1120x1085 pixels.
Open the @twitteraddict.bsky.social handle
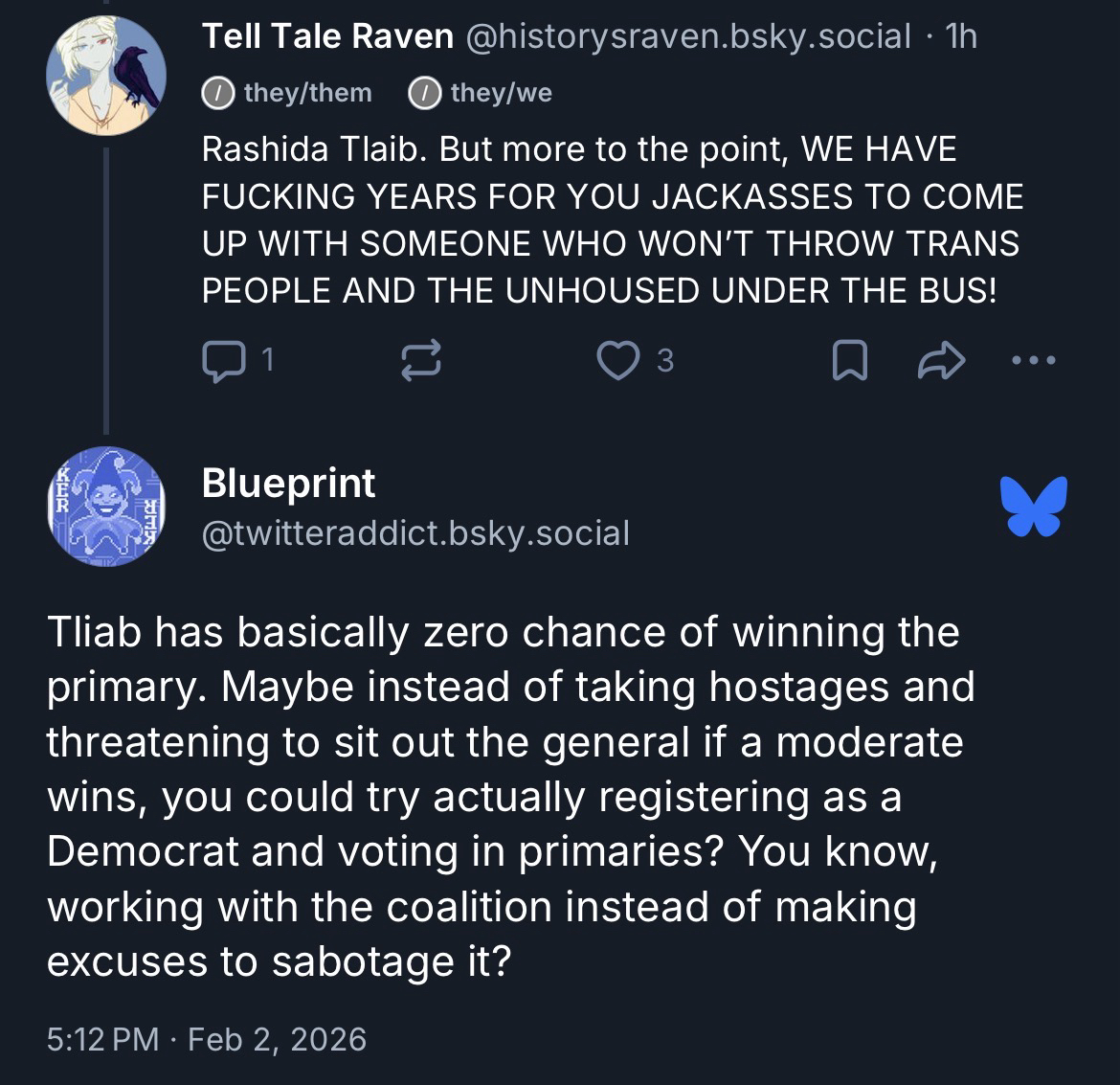click(415, 532)
